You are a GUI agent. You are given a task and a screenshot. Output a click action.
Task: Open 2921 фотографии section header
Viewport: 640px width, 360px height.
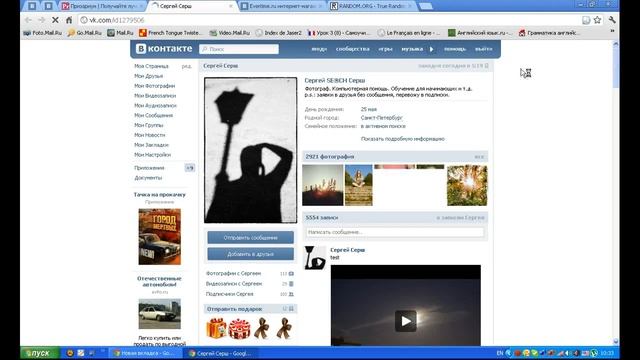(395, 157)
